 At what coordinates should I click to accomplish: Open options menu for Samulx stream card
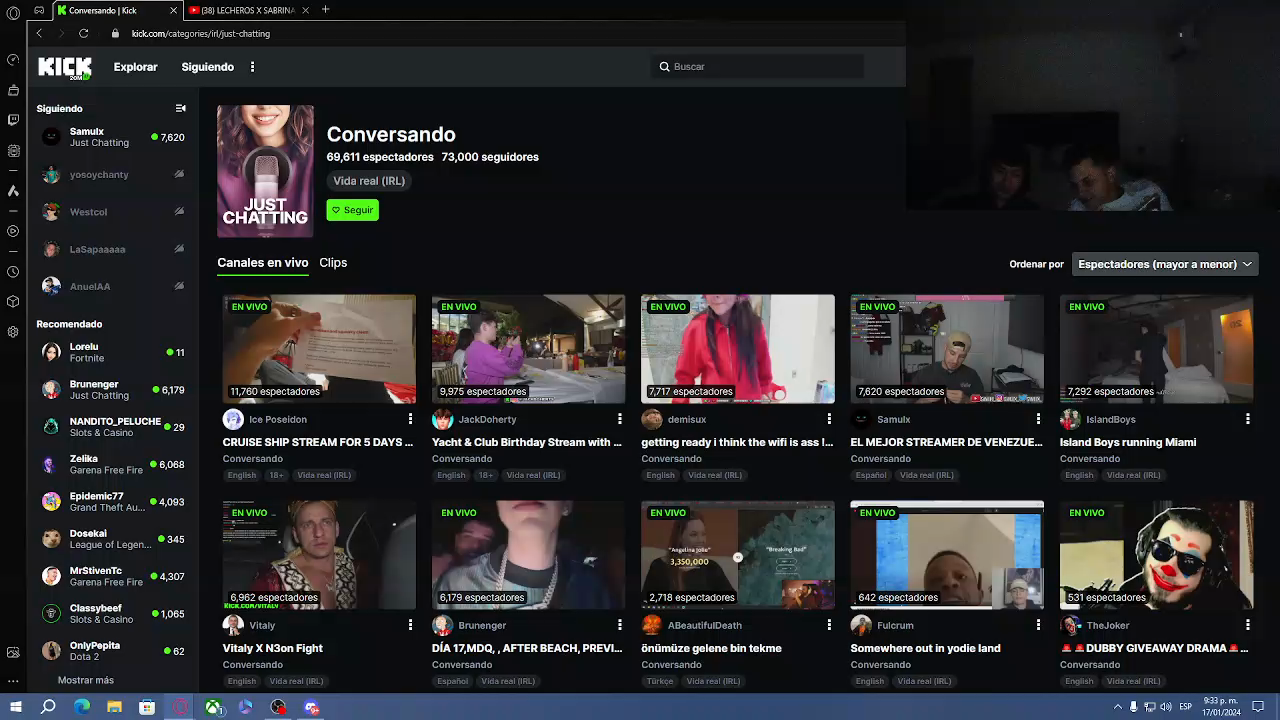(1038, 419)
